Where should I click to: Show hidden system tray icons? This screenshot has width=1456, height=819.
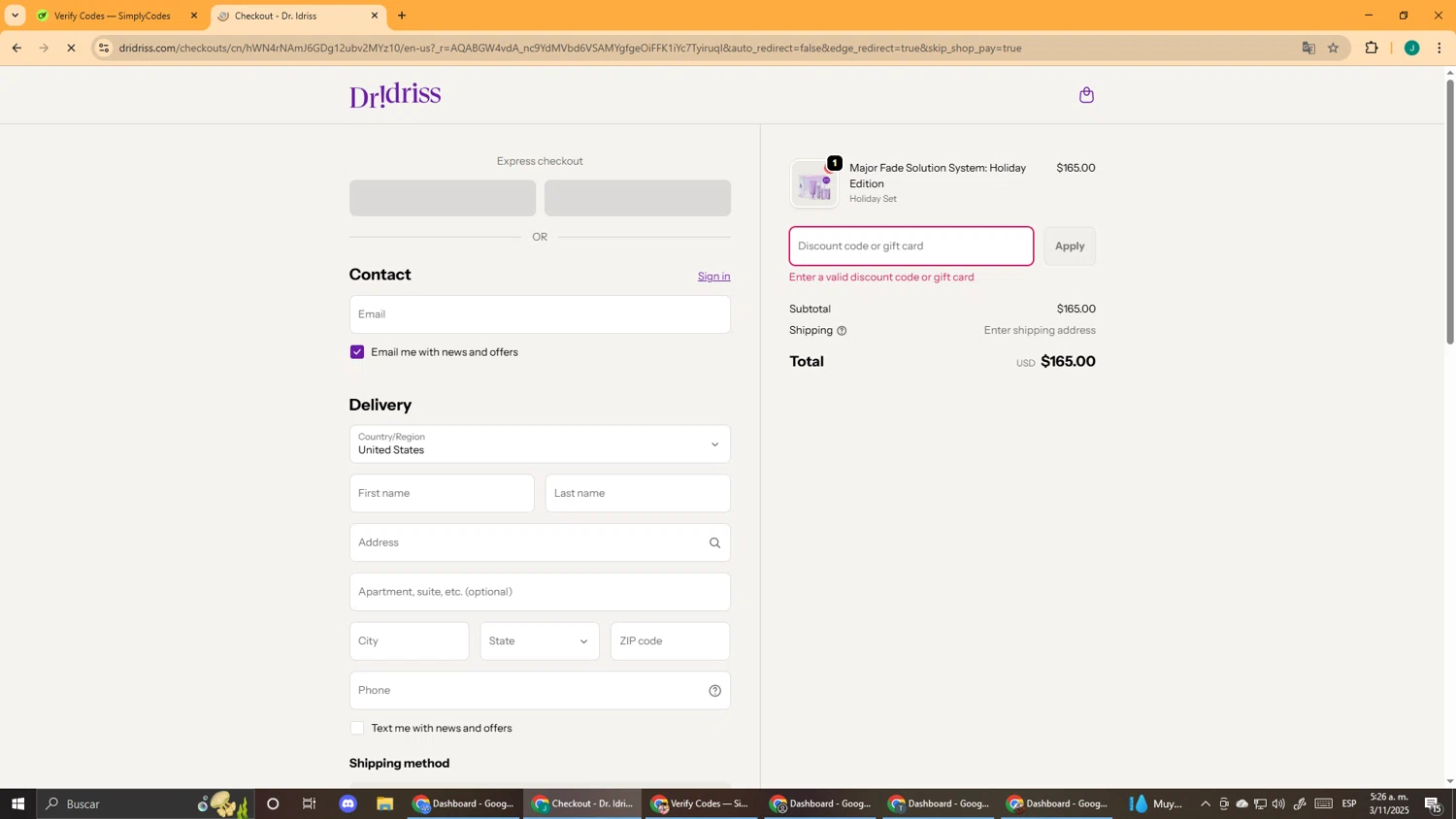[1206, 803]
